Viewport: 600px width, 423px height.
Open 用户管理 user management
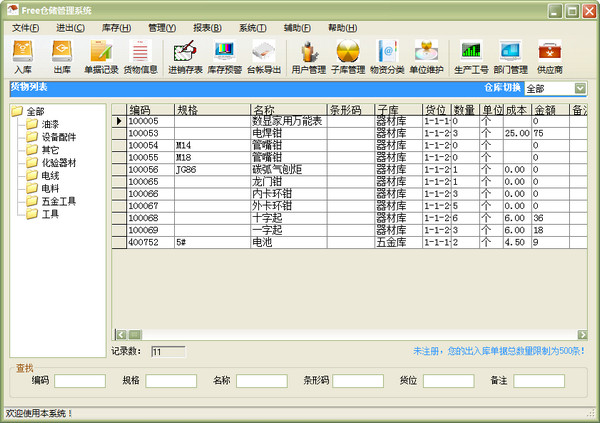pos(309,57)
